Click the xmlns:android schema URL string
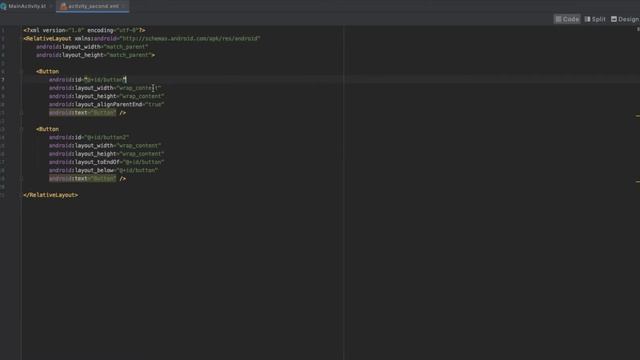 [189, 38]
